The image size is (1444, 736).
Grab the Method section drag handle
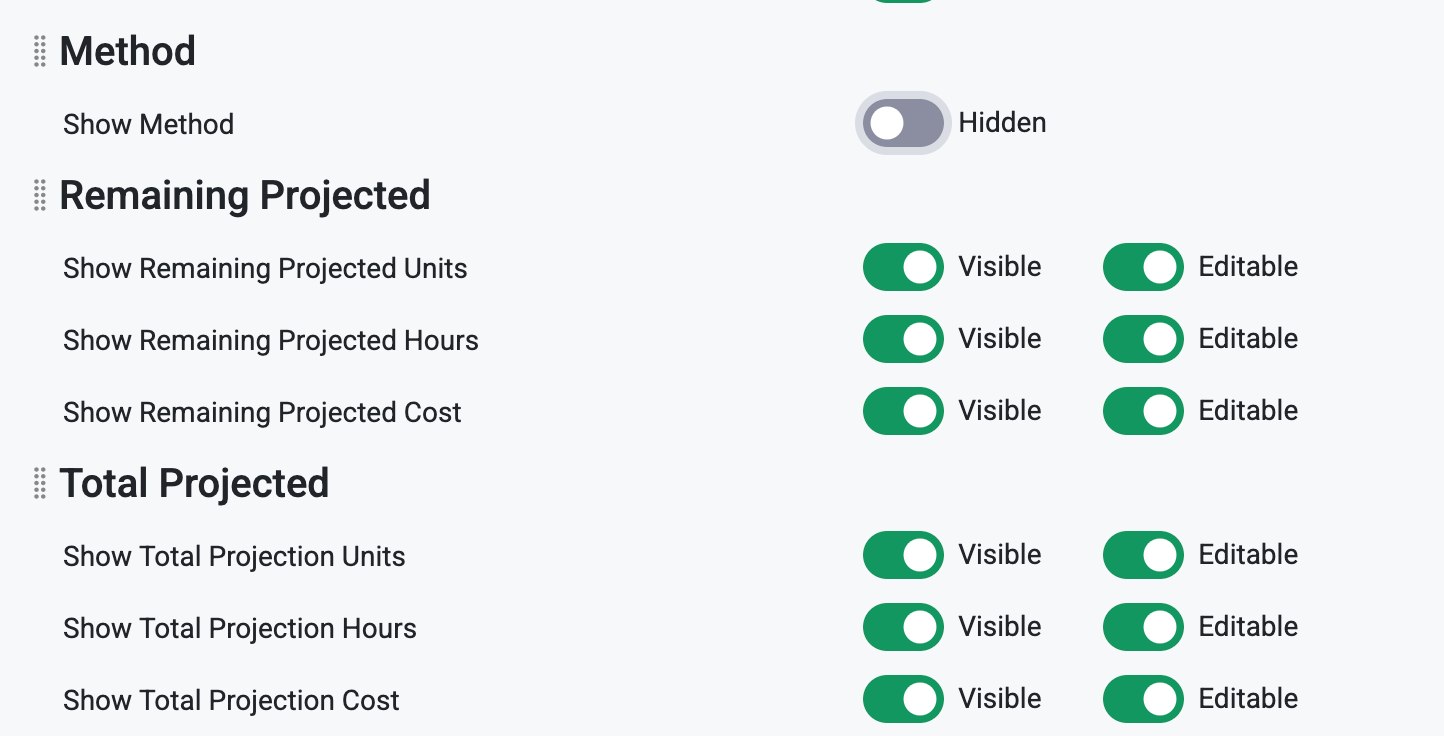40,51
